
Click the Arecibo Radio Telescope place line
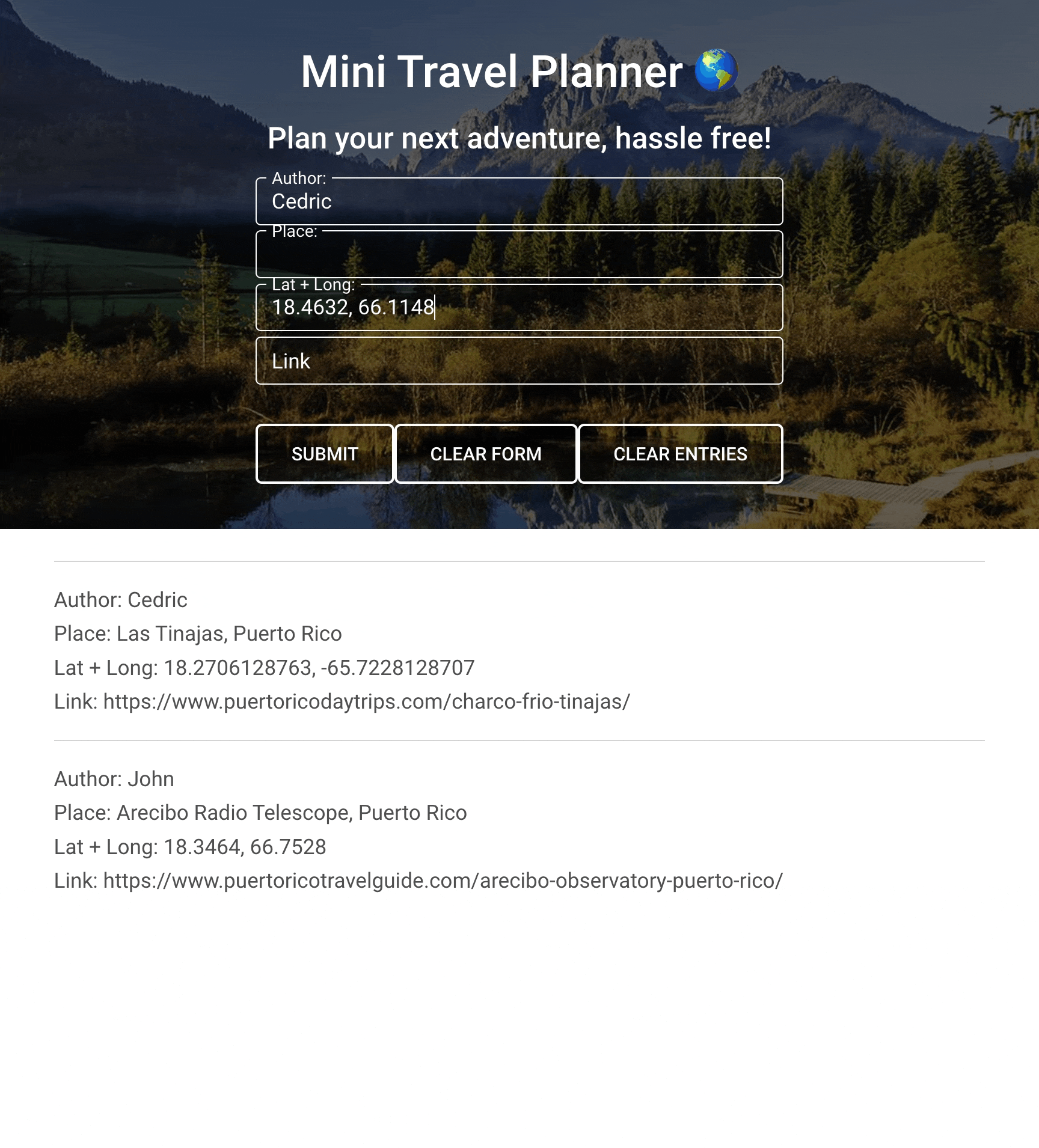click(x=260, y=813)
